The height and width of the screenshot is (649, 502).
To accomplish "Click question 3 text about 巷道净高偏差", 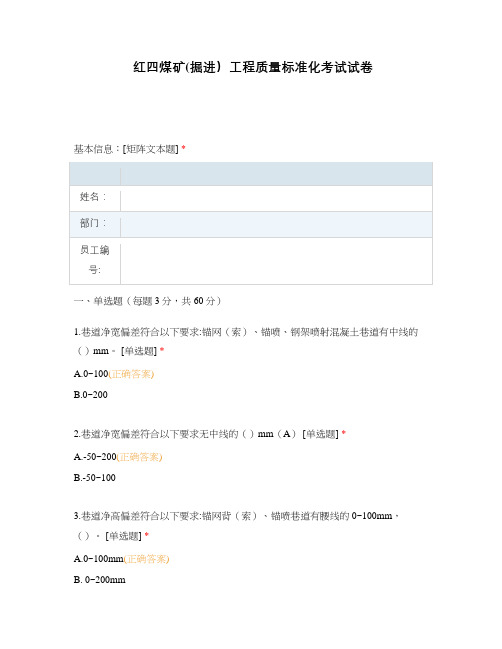I will tap(236, 526).
